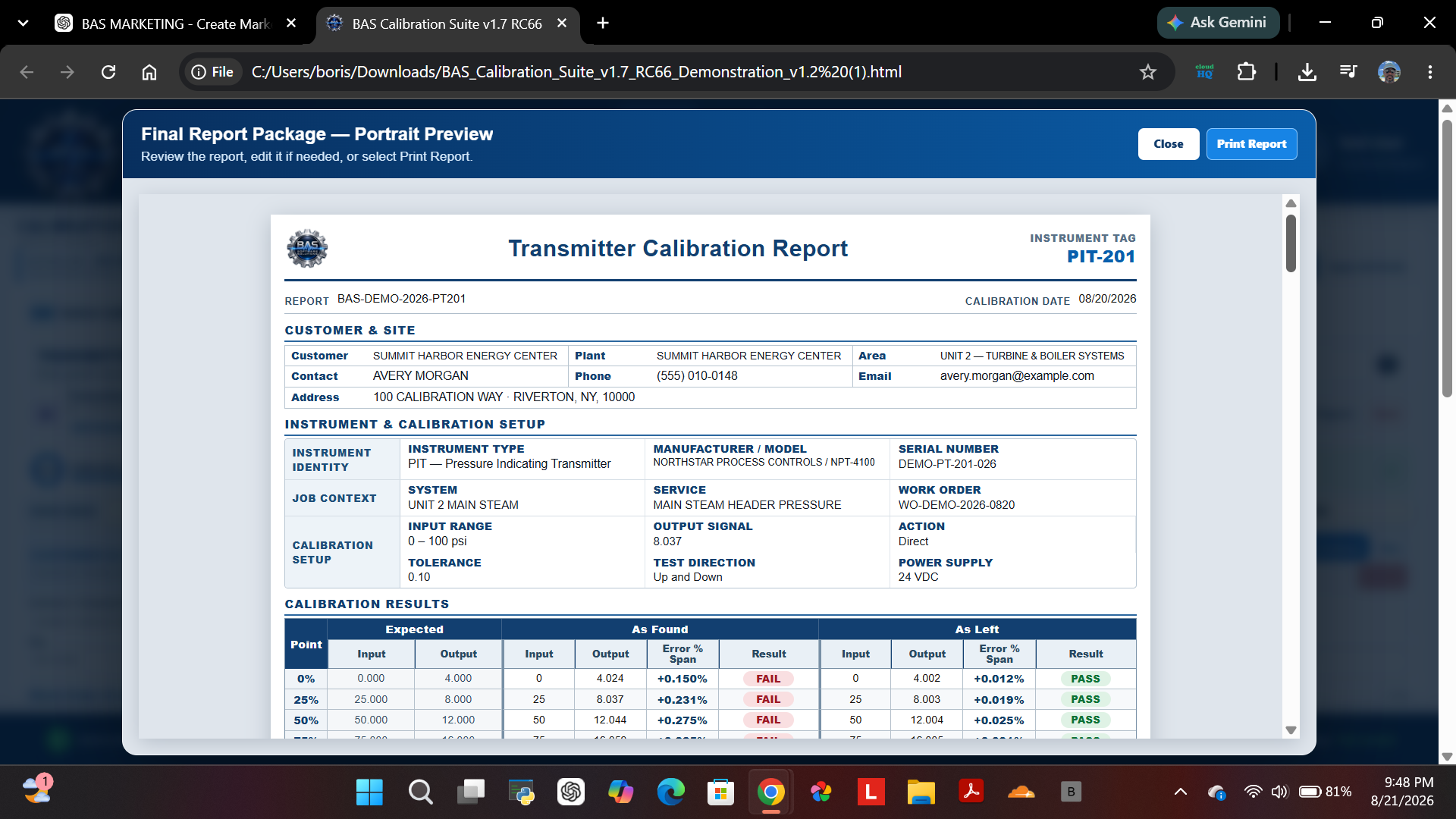Open the Wi-Fi network status icon
Image resolution: width=1456 pixels, height=819 pixels.
1254,792
